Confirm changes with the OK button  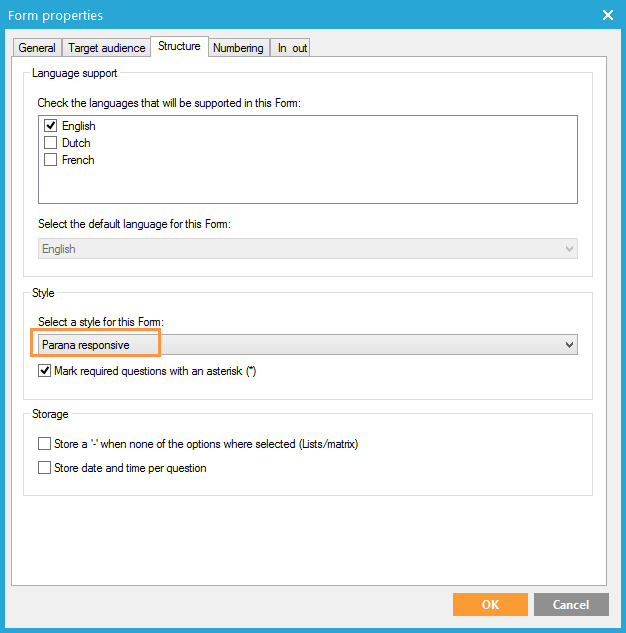pyautogui.click(x=489, y=604)
